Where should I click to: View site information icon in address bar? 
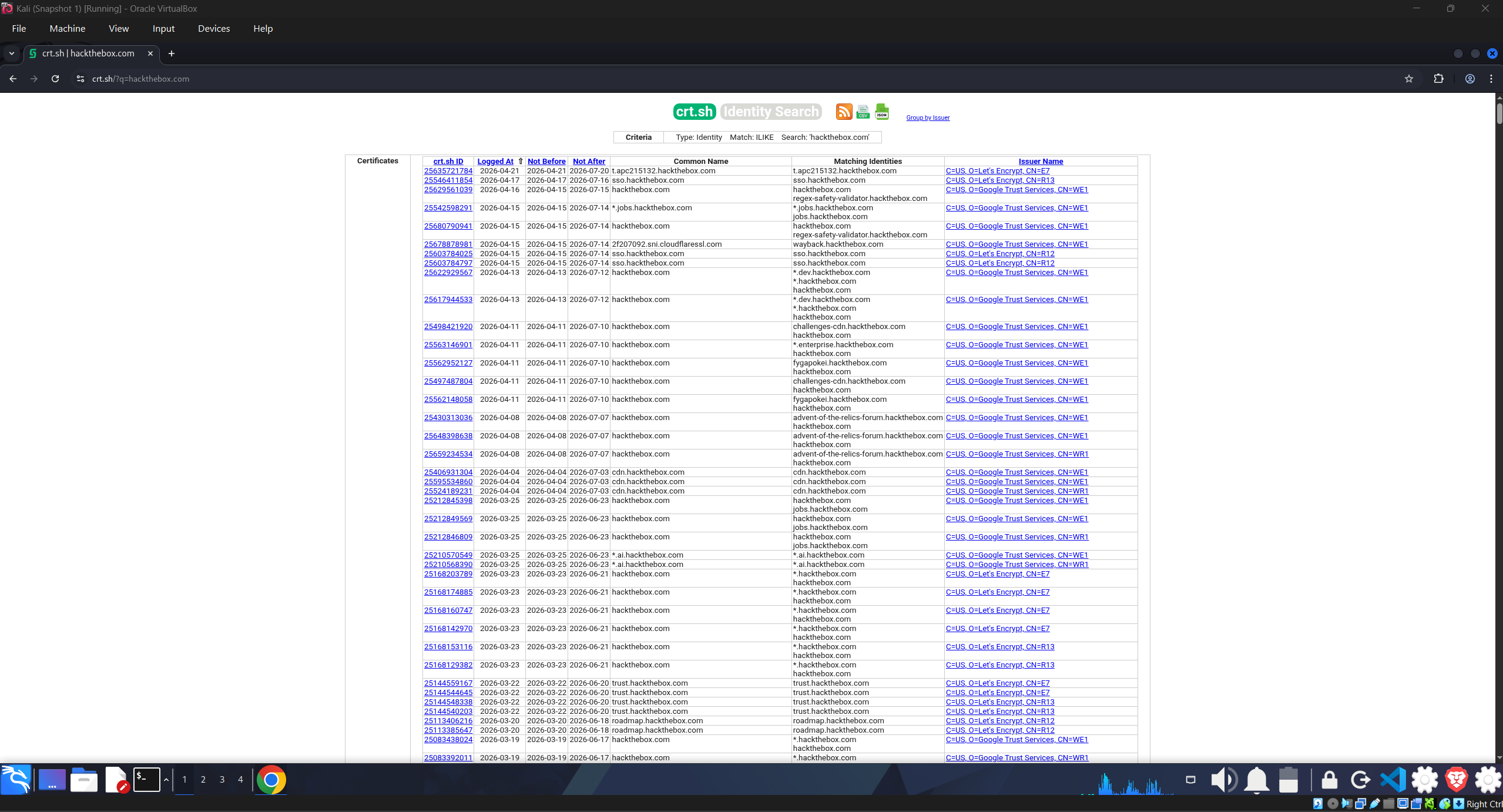(80, 79)
